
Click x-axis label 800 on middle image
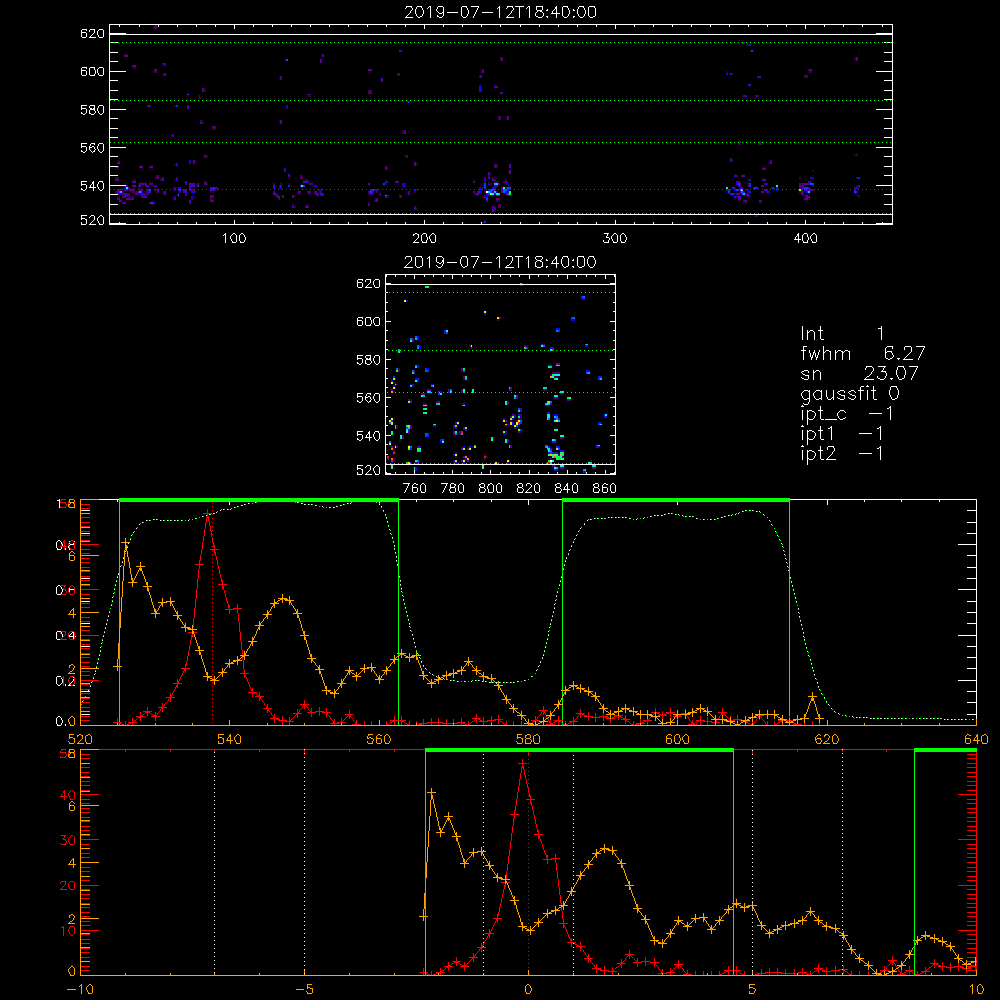pos(490,489)
